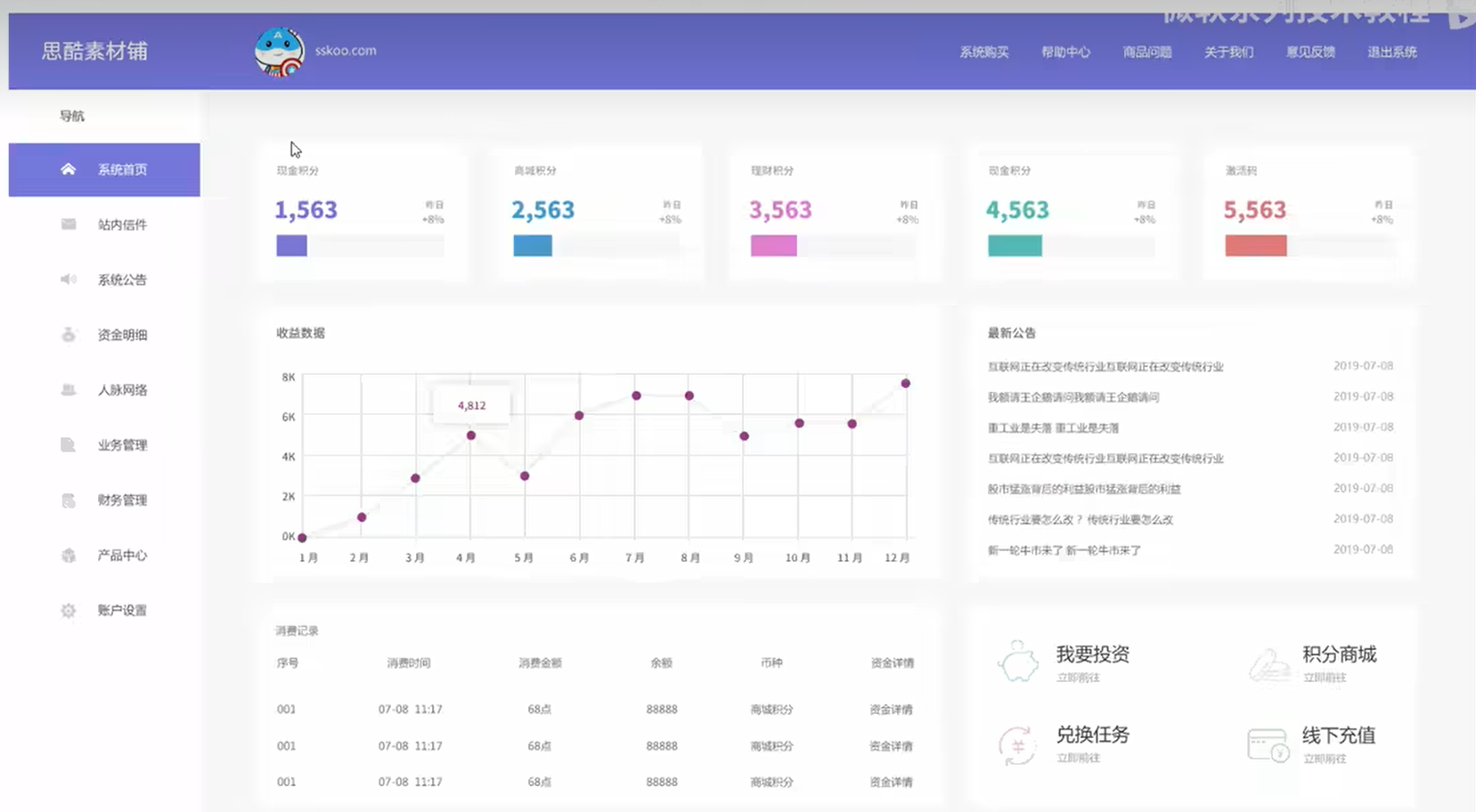
Task: Click the 4,812 chart tooltip
Action: (471, 405)
